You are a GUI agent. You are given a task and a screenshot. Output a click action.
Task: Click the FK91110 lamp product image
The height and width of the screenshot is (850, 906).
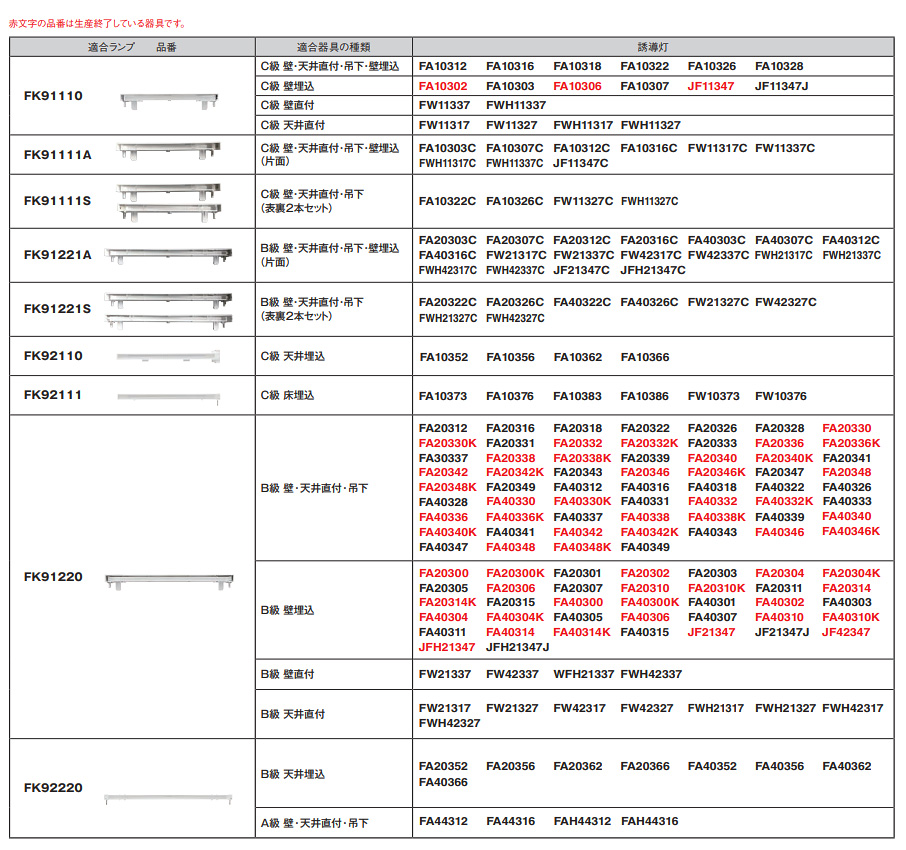click(167, 99)
